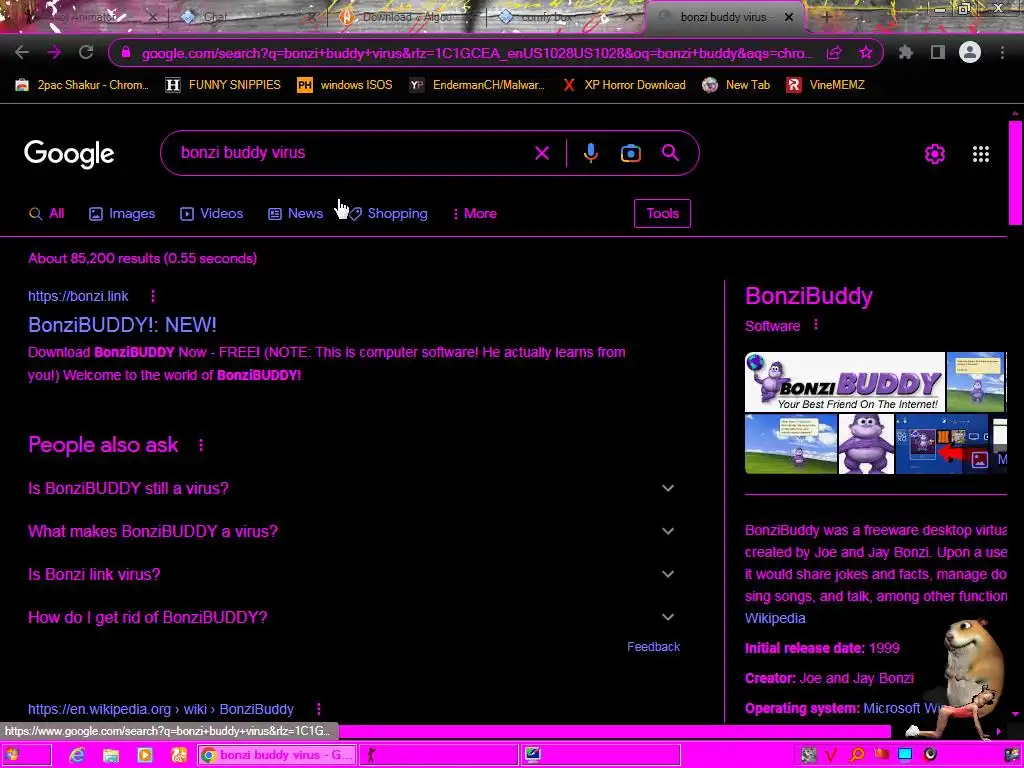Switch to the All results tab

46,214
